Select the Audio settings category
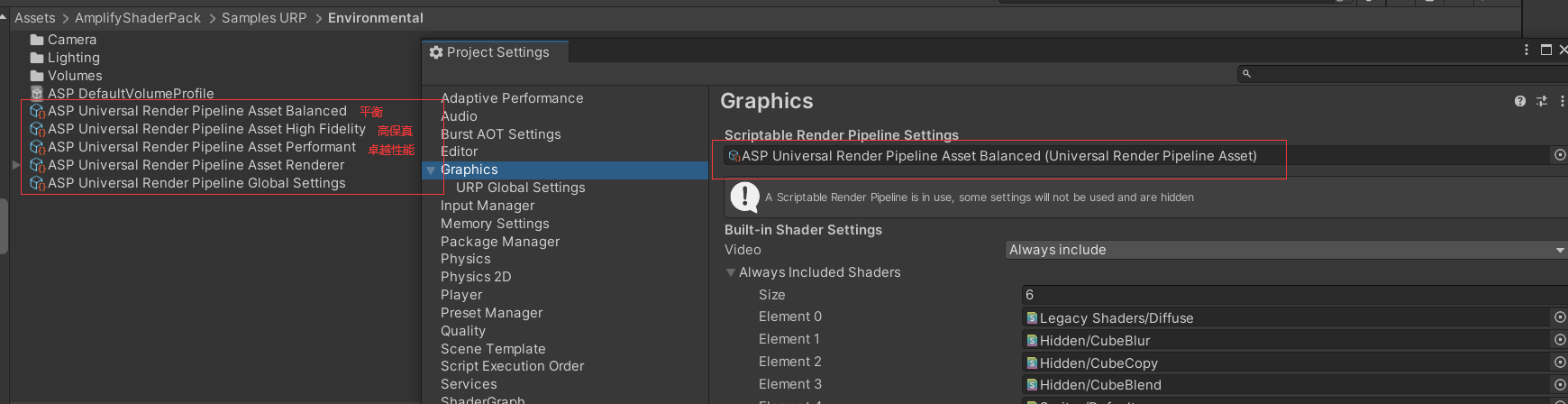 pos(459,116)
